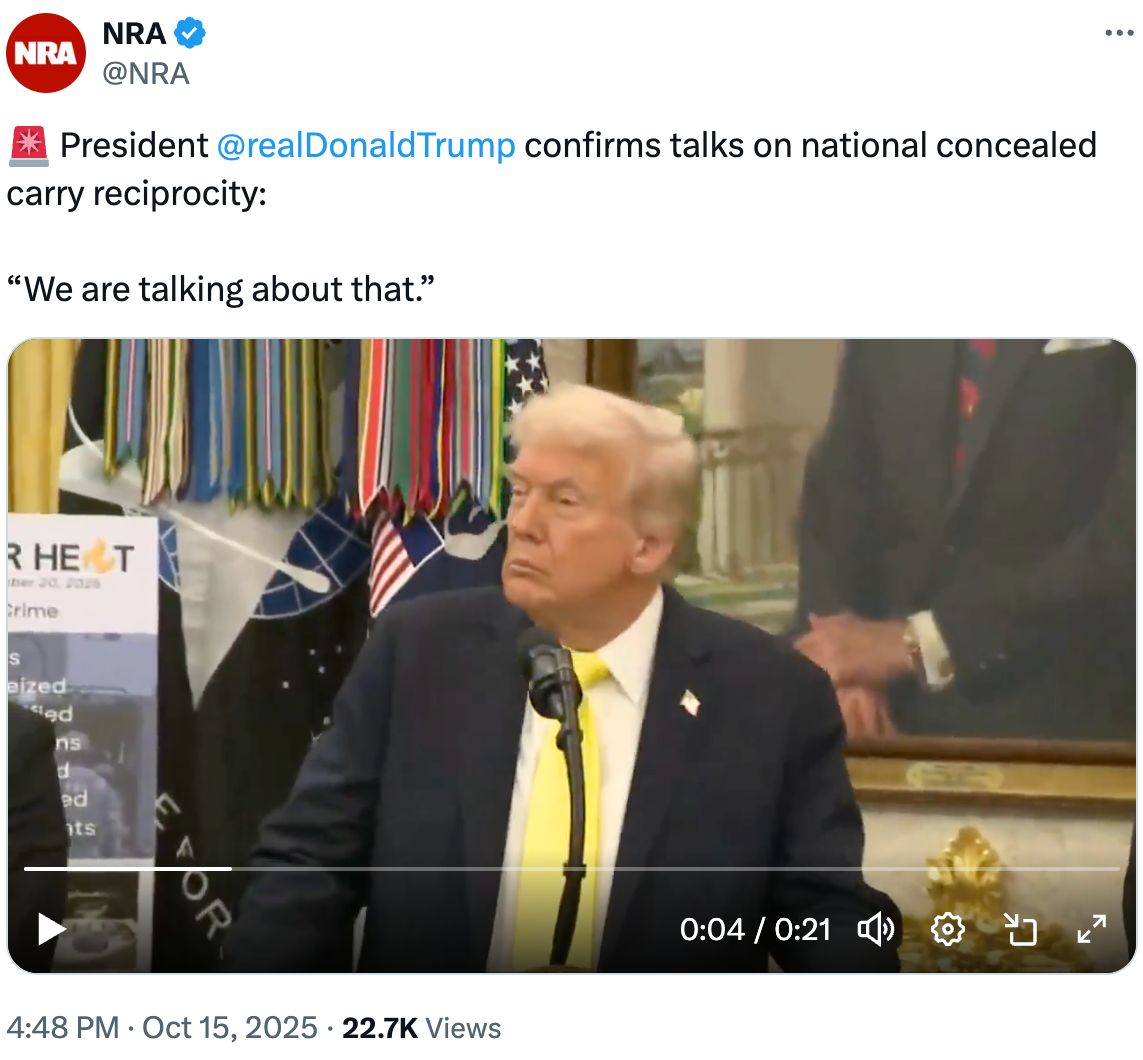Seek along the video progress bar
This screenshot has height=1060, width=1143.
(x=572, y=868)
